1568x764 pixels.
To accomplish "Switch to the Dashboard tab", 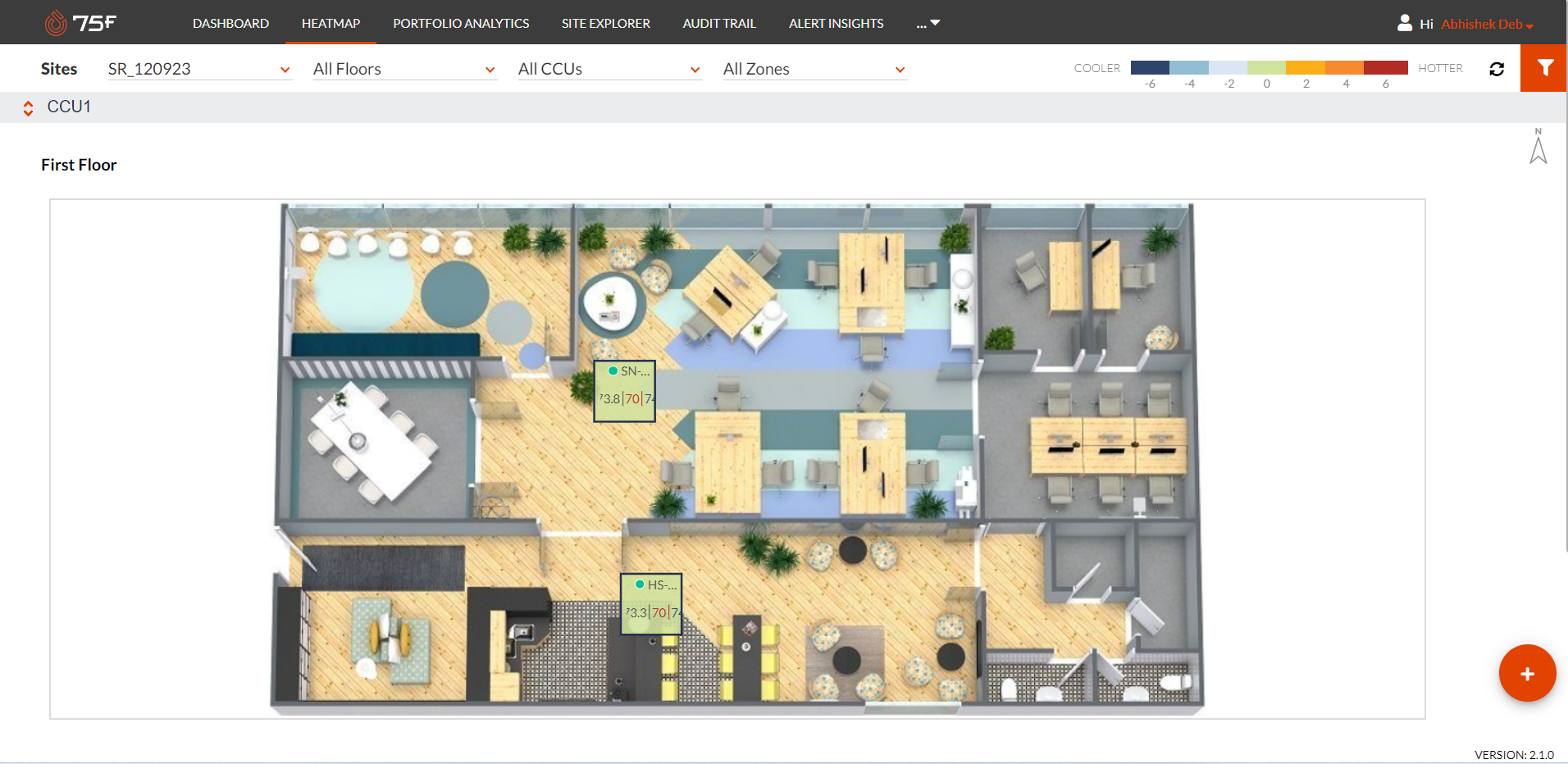I will [230, 23].
